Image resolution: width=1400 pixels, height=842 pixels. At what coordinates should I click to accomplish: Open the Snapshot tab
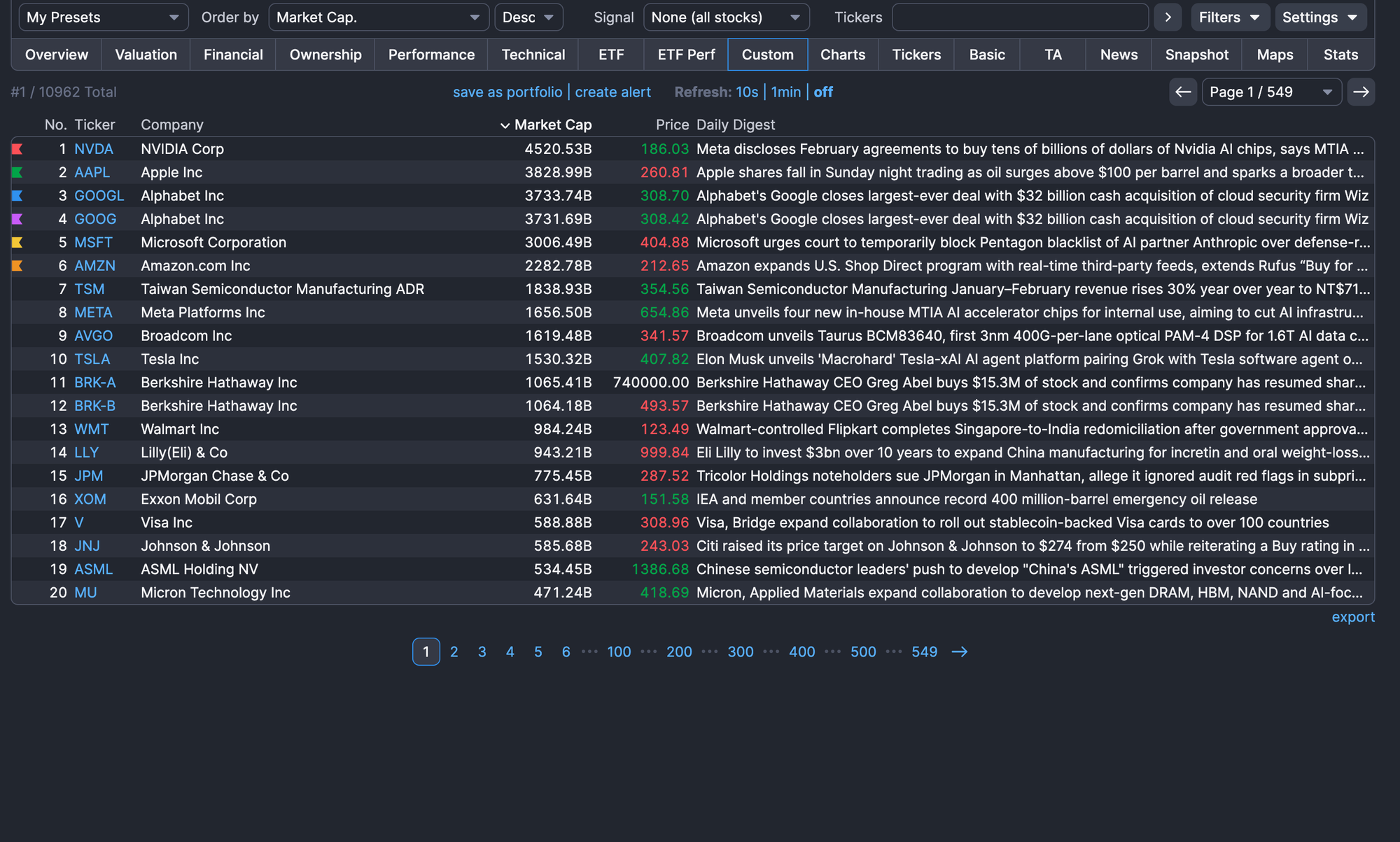tap(1196, 55)
